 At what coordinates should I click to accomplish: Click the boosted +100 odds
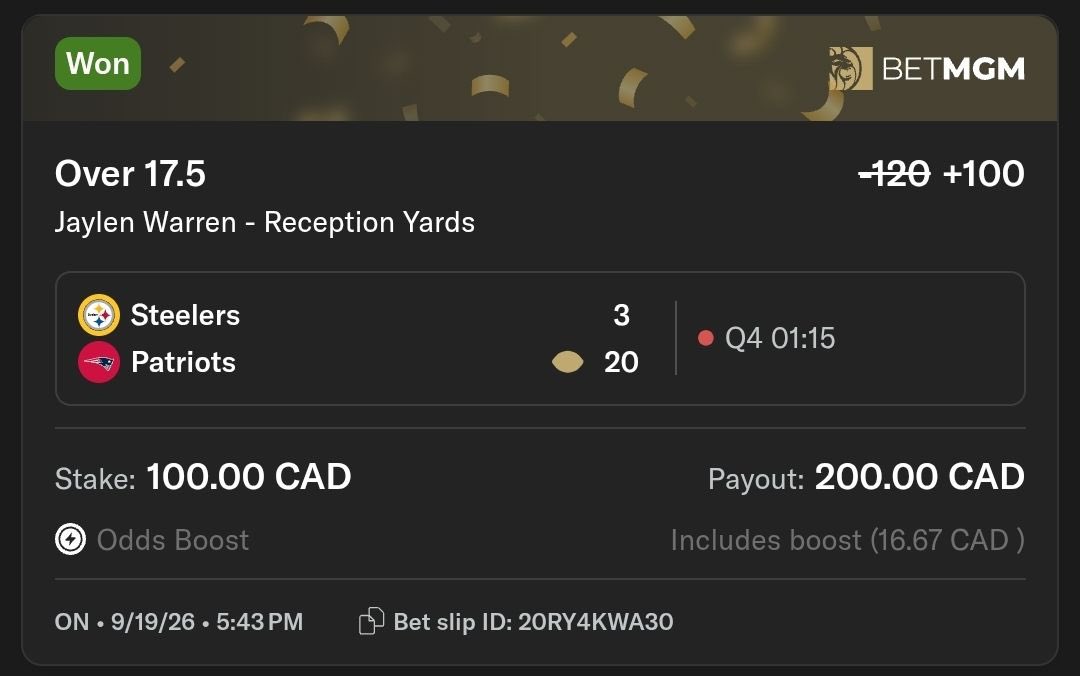coord(984,174)
